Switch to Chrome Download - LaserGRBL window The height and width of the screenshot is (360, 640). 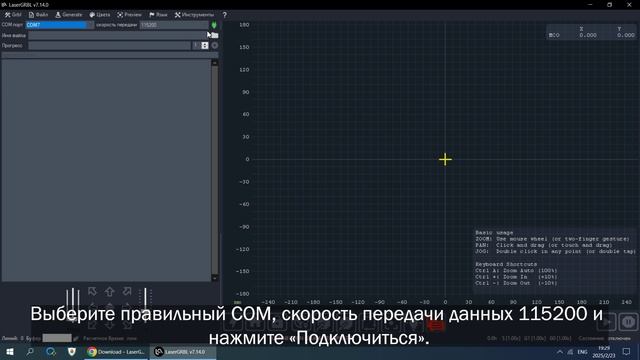[116, 352]
